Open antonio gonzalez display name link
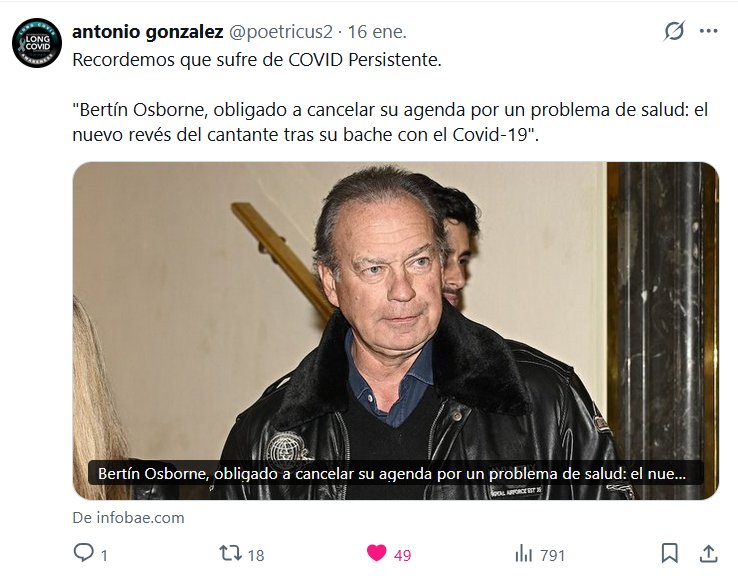Viewport: 738px width, 580px height. tap(148, 32)
